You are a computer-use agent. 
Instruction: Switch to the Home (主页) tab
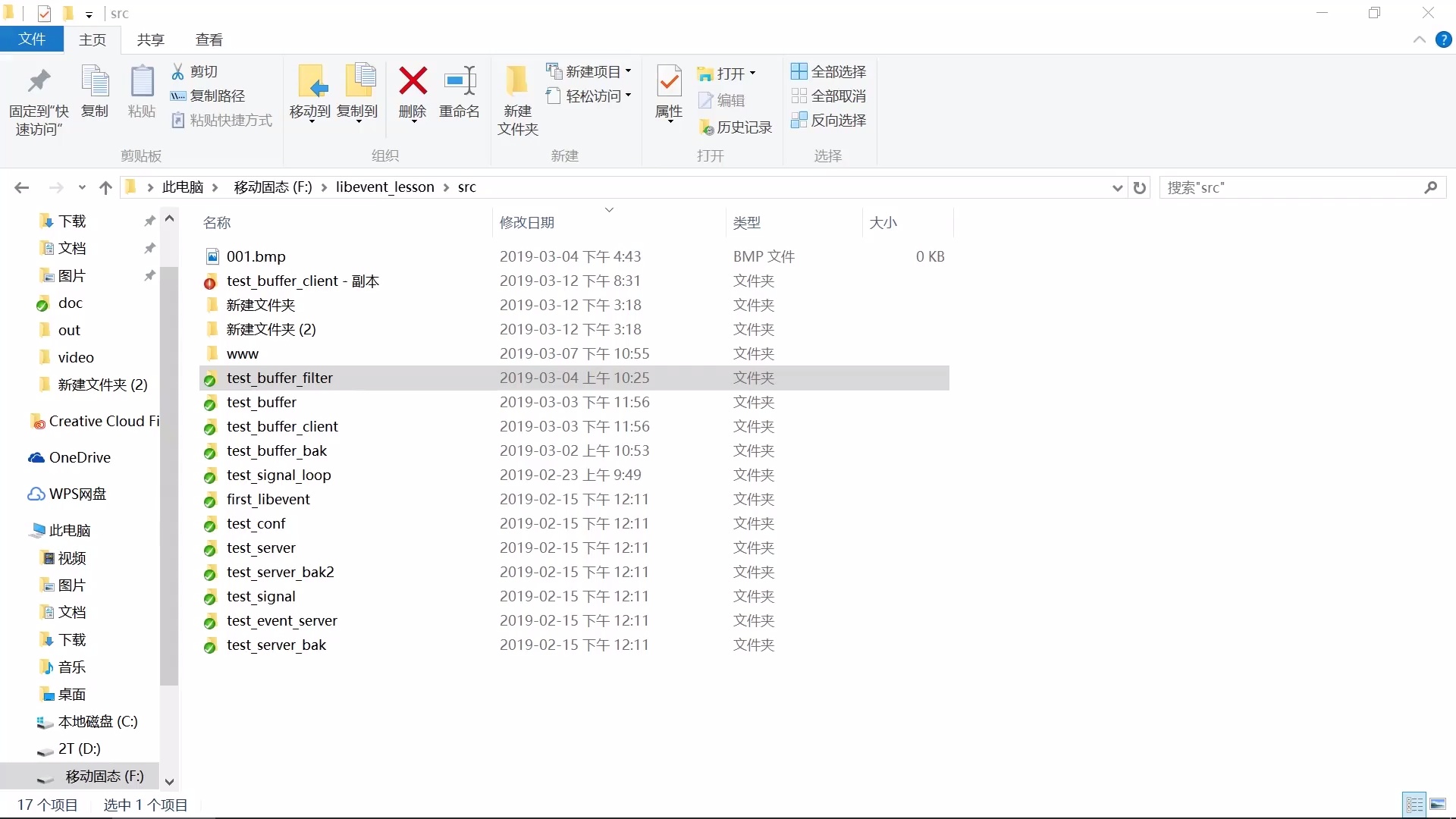point(93,39)
